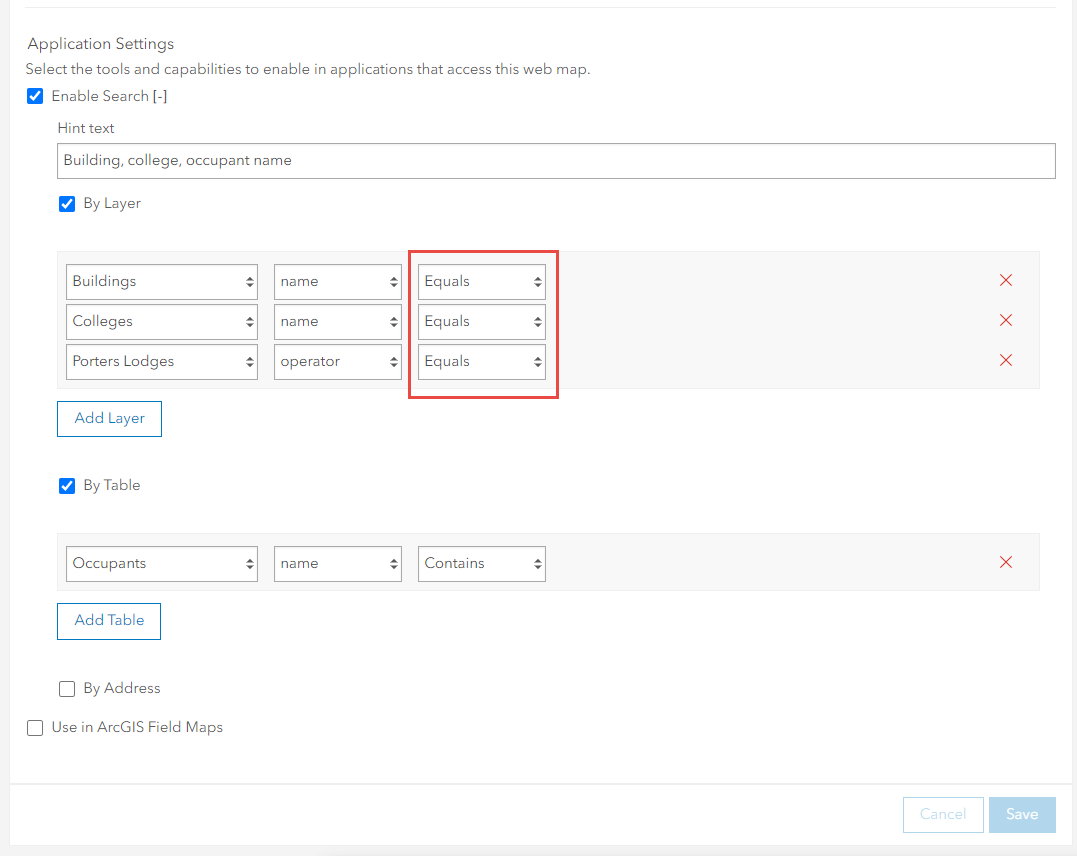
Task: Open the Buildings layer dropdown
Action: (160, 281)
